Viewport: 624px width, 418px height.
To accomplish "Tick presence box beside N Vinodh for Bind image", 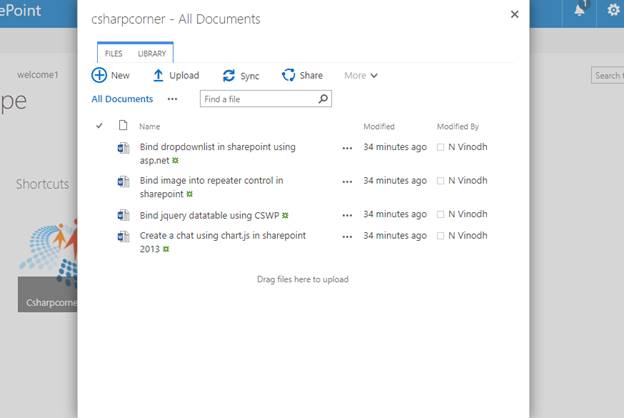I will pos(440,181).
